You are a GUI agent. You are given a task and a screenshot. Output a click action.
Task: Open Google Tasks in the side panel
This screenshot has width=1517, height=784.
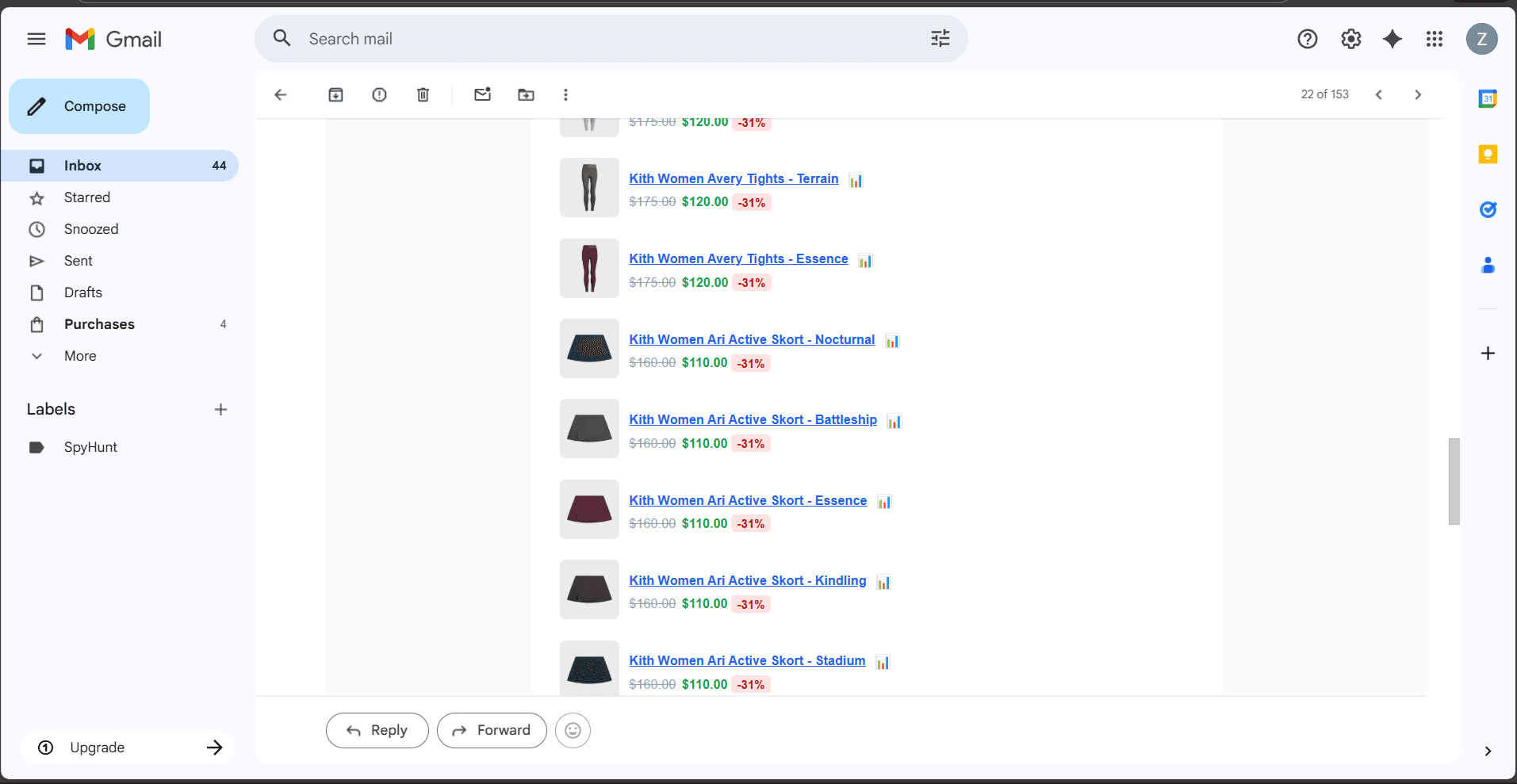tap(1488, 209)
